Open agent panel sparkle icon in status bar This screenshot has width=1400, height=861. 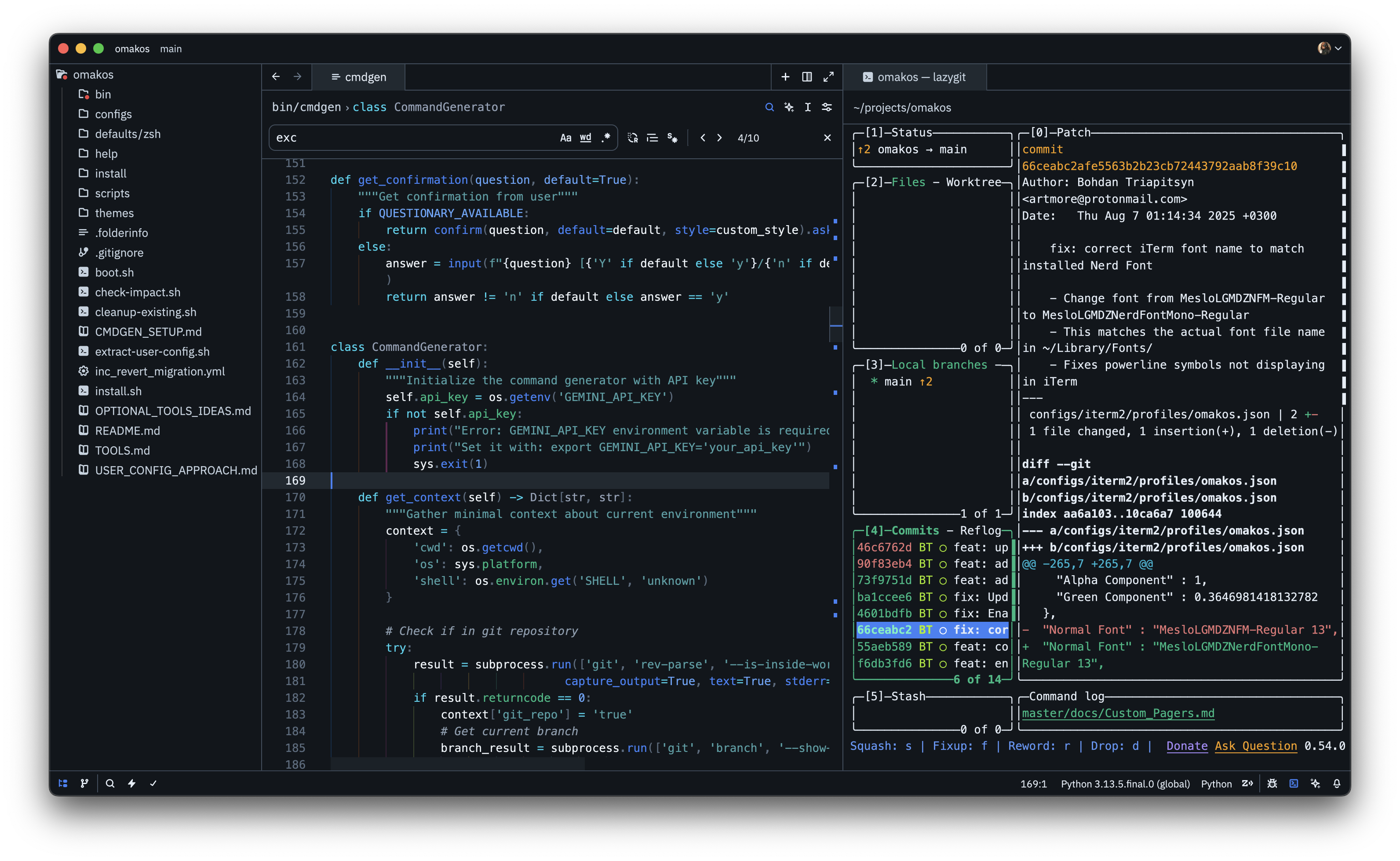(1315, 784)
